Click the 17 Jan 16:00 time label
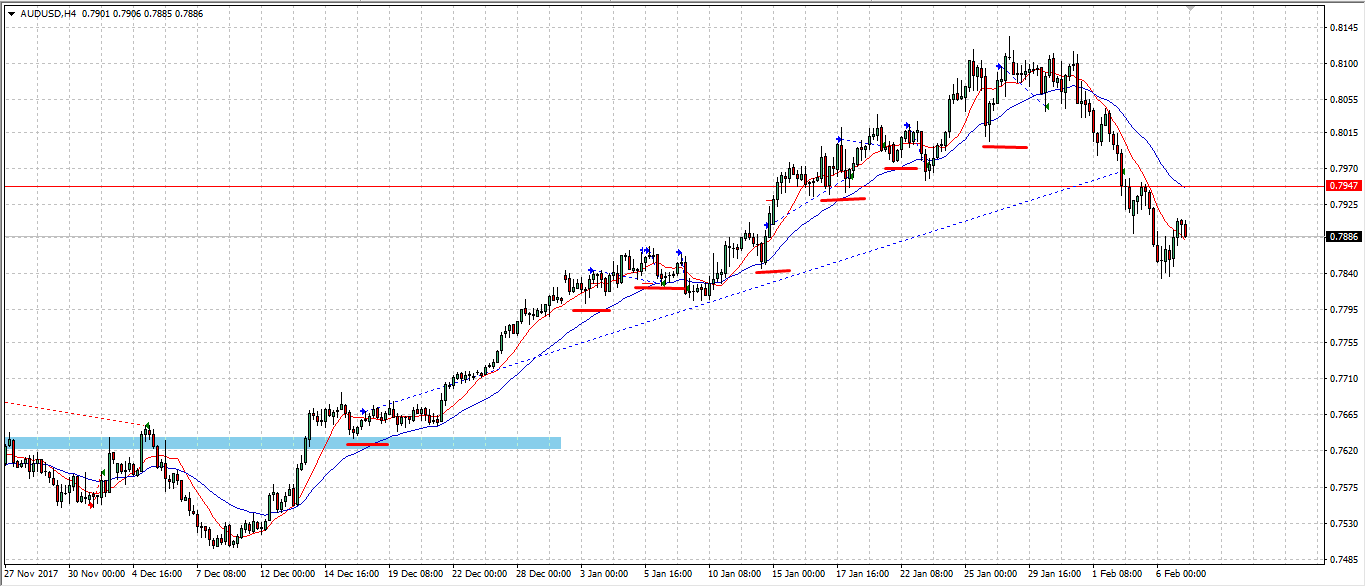1365x587 pixels. point(865,574)
